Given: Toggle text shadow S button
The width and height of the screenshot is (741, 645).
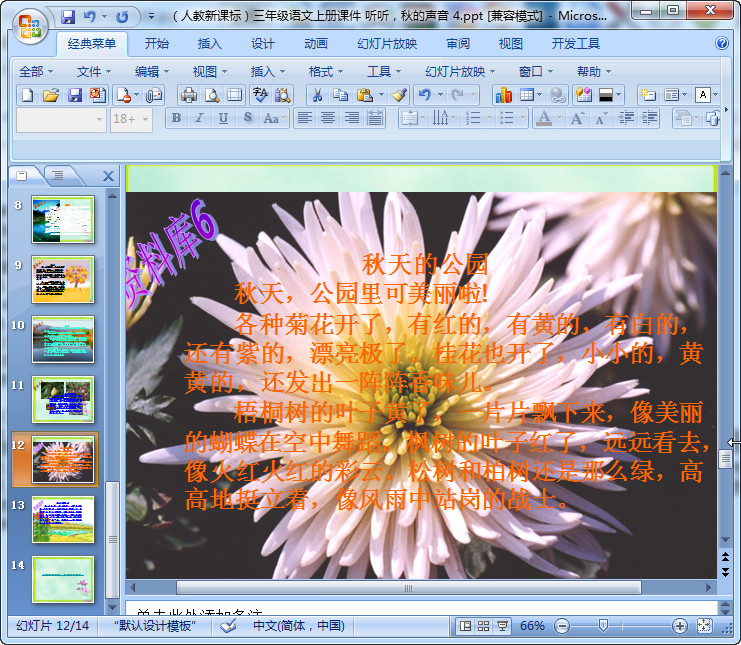Looking at the screenshot, I should pyautogui.click(x=247, y=118).
